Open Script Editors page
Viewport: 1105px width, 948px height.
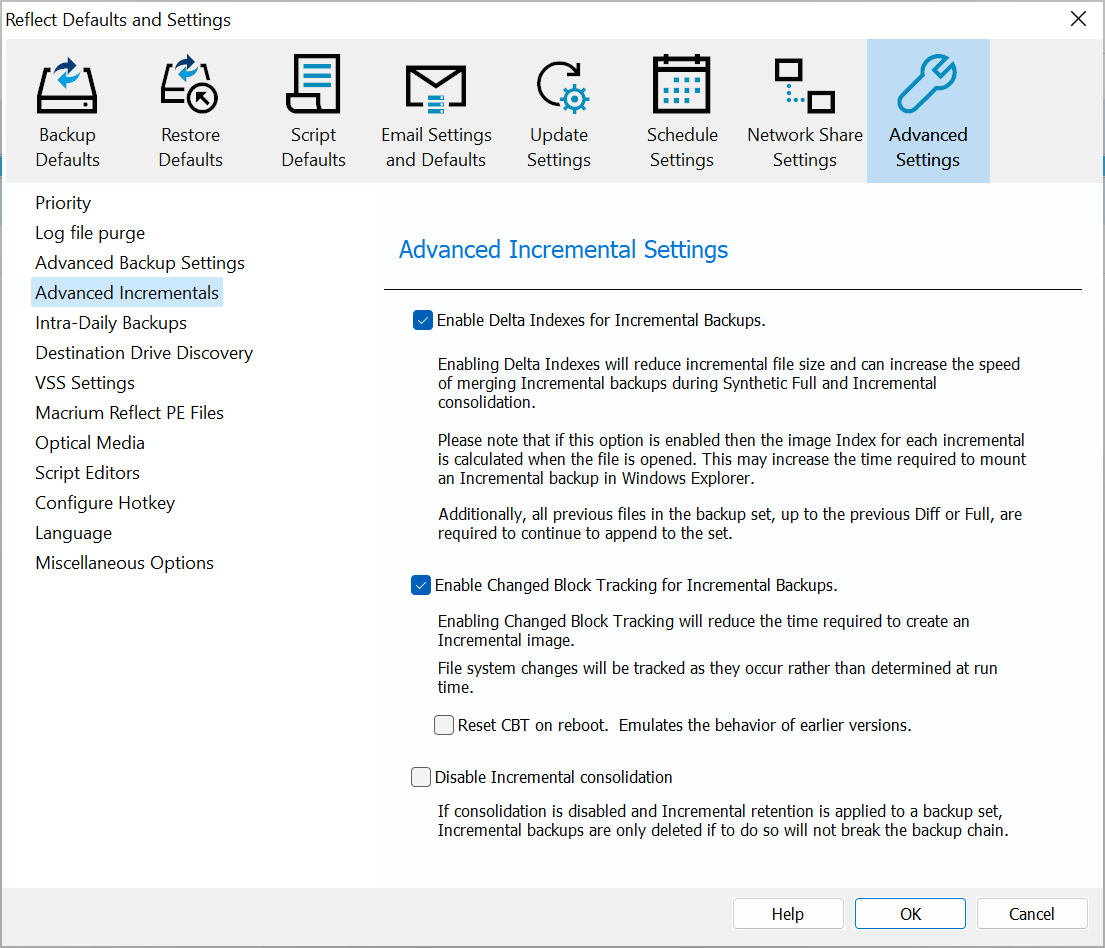click(x=87, y=473)
